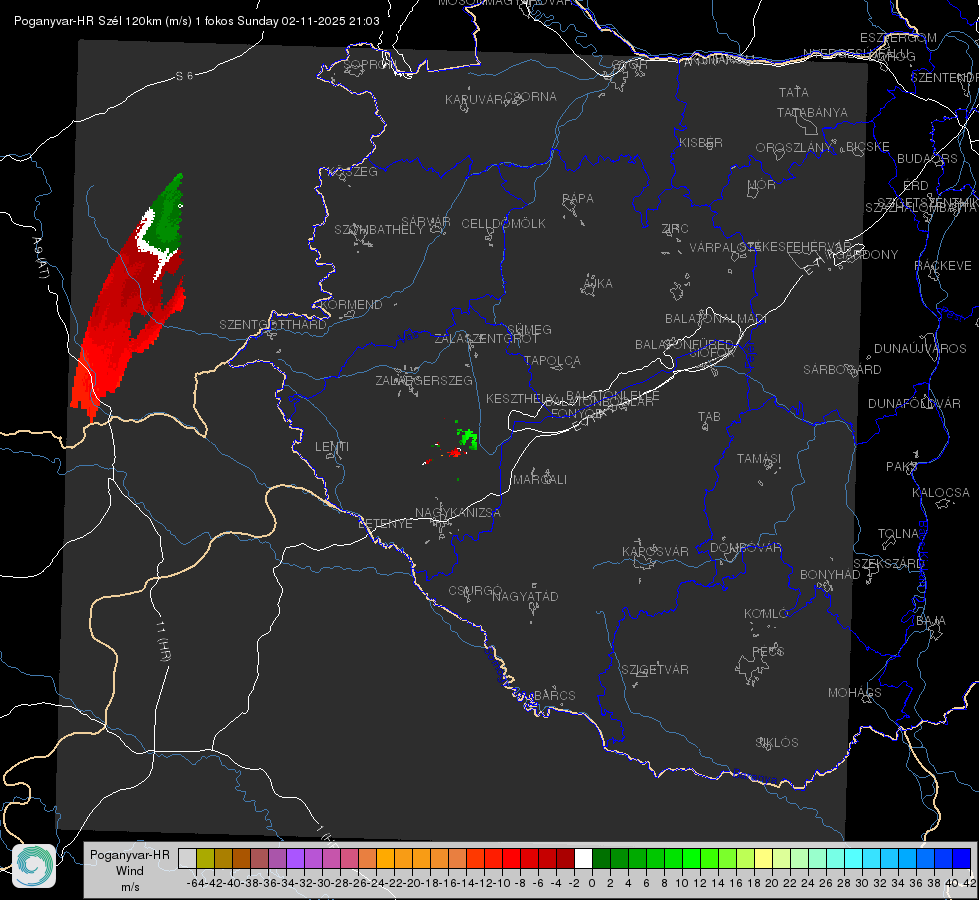Select the KAPOSVÁR label

pyautogui.click(x=655, y=551)
